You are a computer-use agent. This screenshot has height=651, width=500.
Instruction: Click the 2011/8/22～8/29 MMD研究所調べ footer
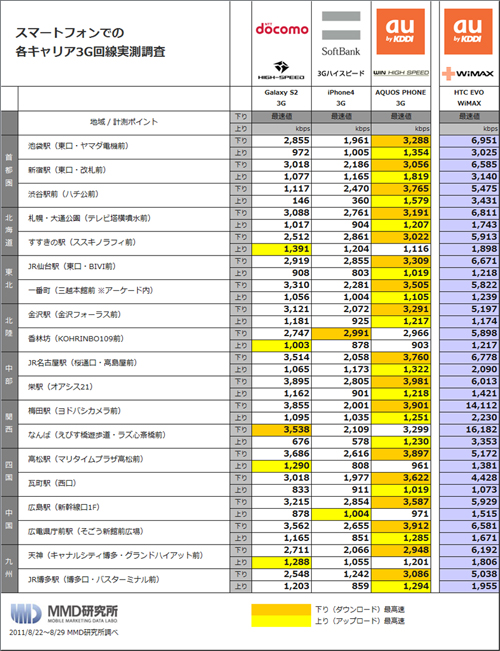(x=64, y=633)
